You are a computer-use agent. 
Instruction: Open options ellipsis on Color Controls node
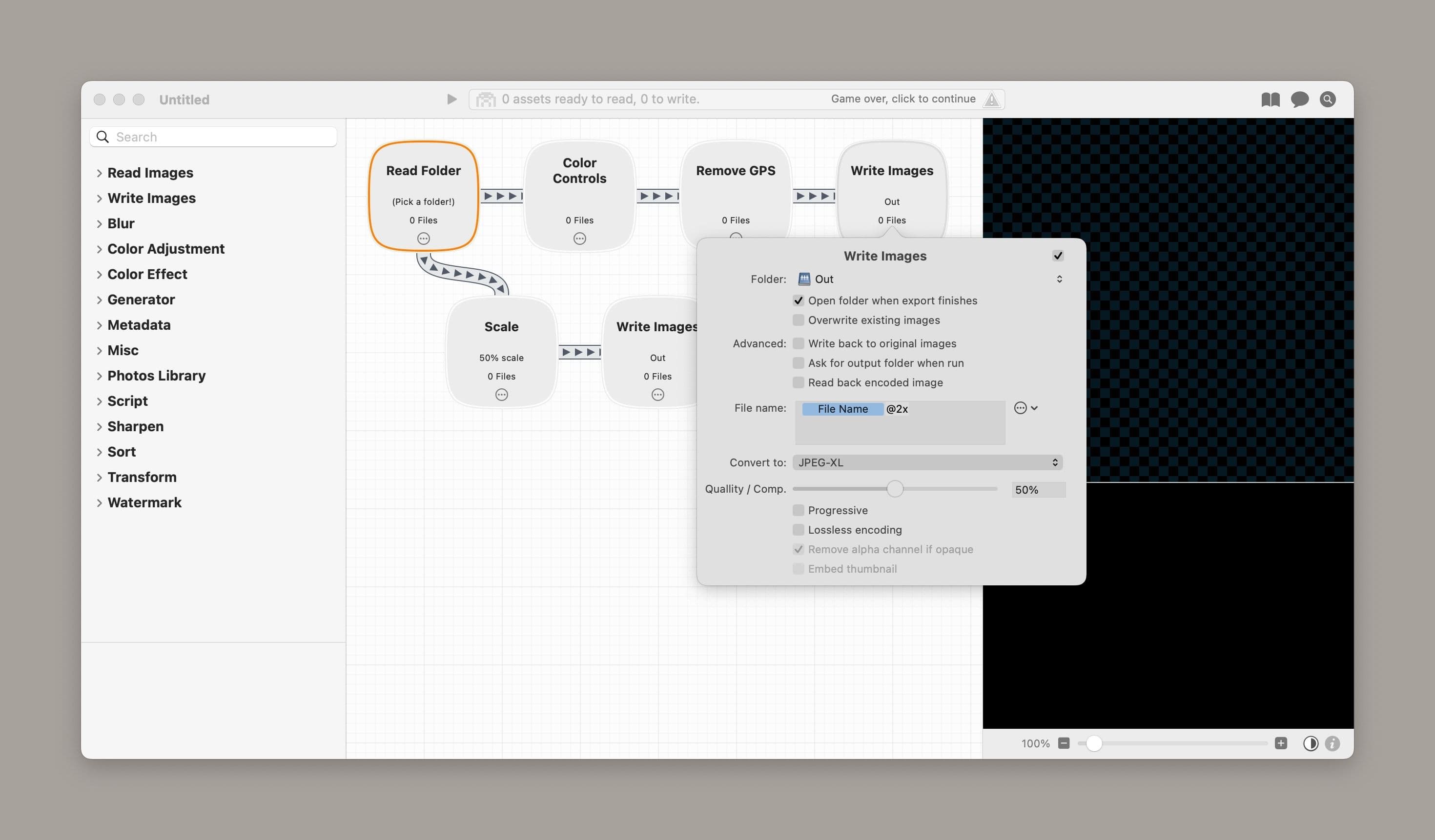click(580, 239)
